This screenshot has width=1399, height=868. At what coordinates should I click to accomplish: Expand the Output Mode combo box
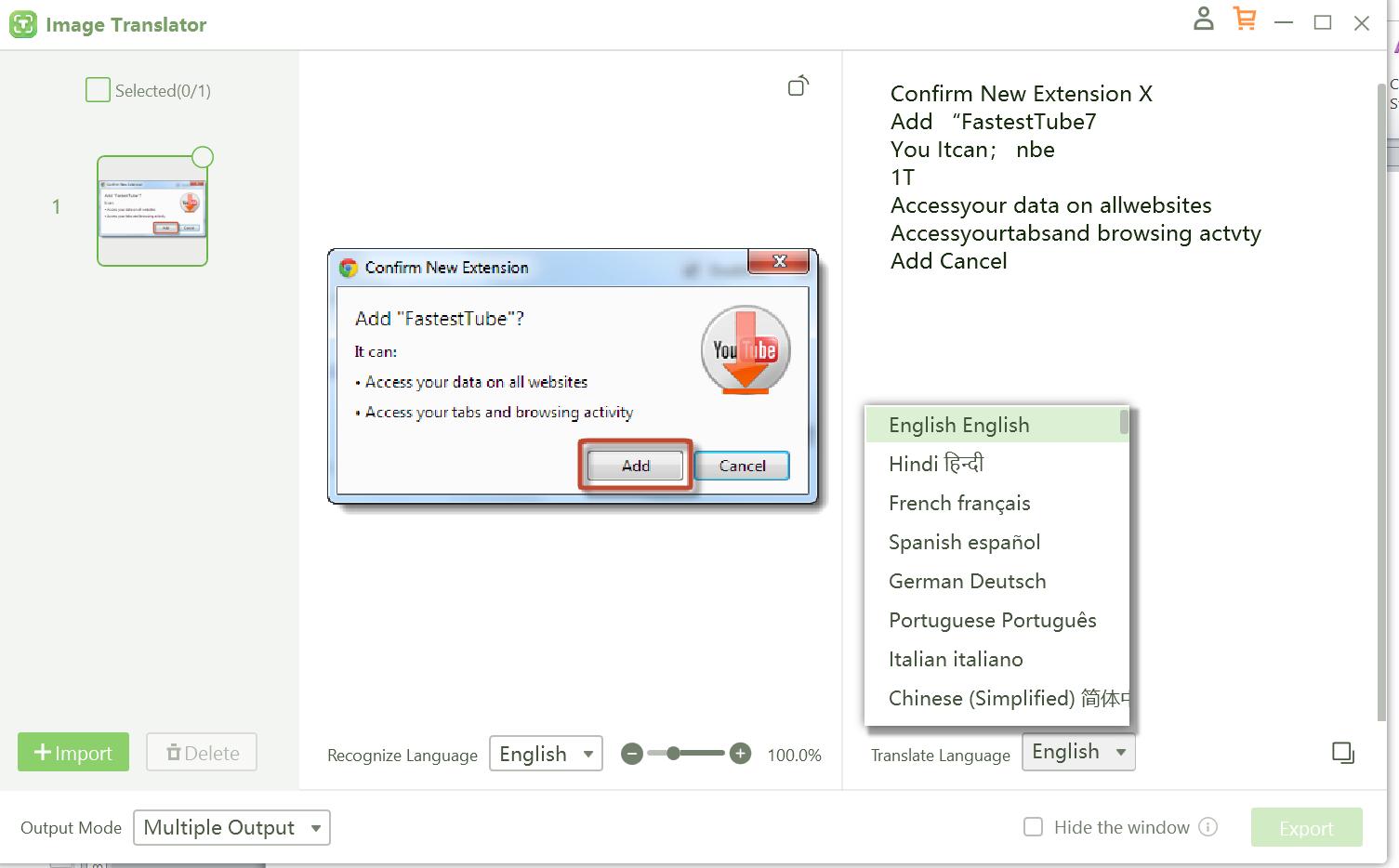pos(231,827)
